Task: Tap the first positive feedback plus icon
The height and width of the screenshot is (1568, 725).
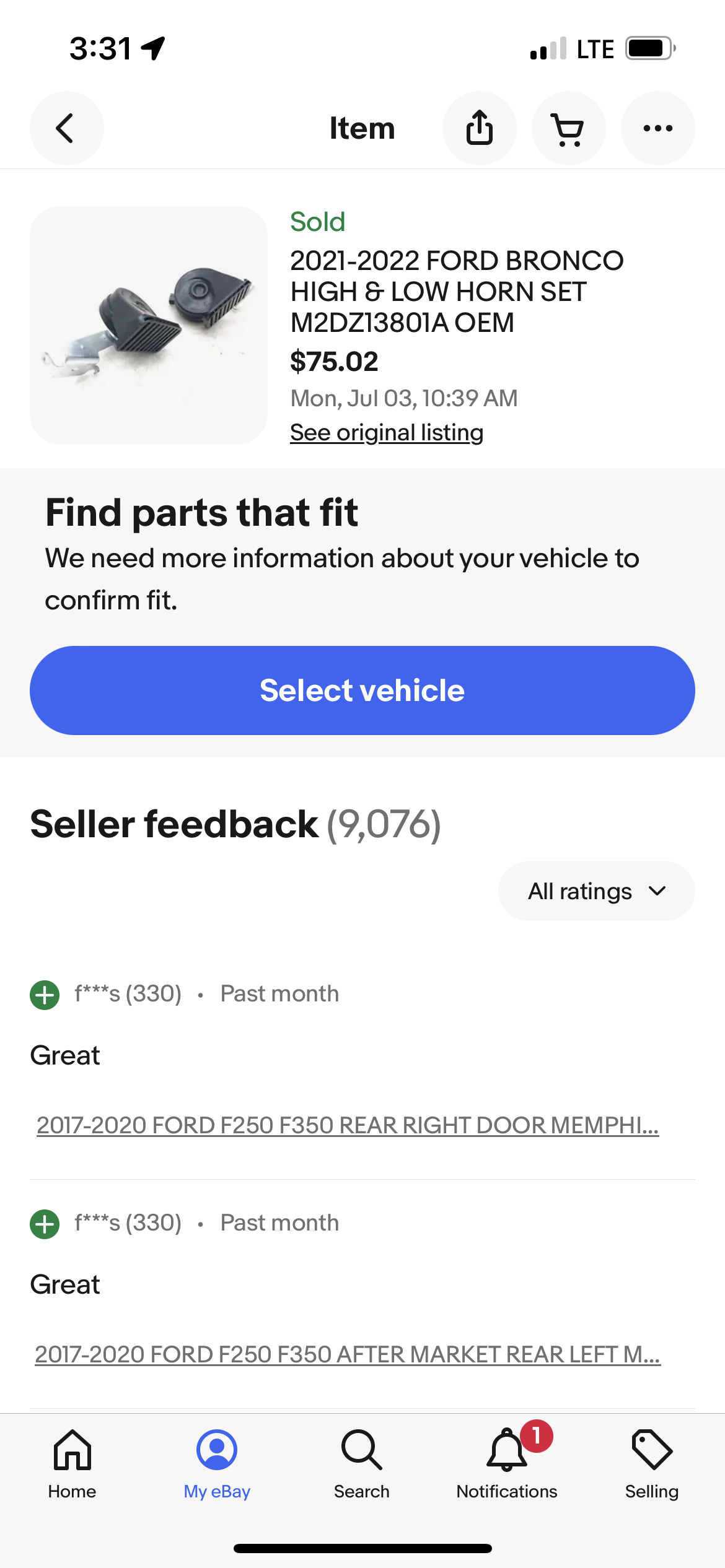Action: [45, 995]
